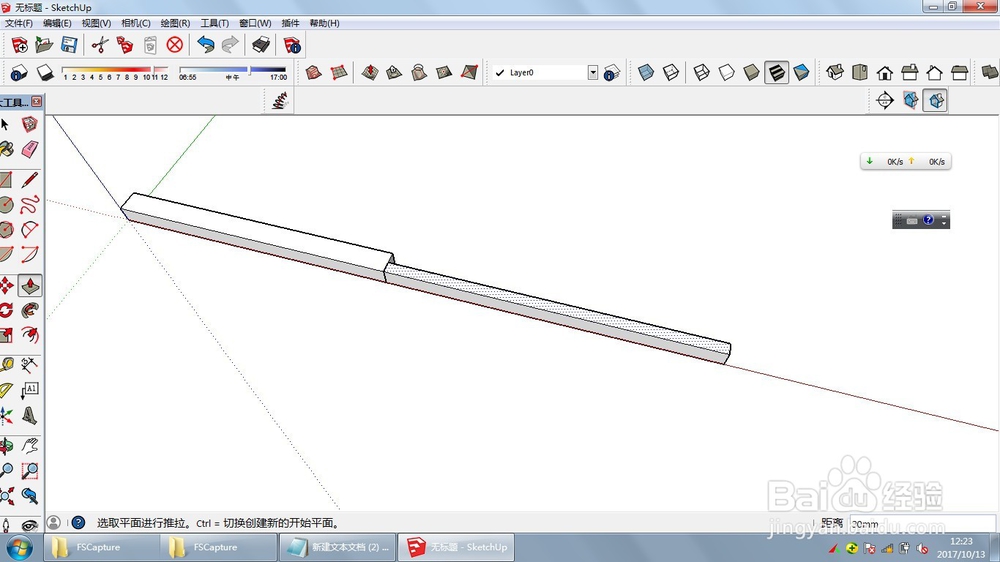Switch to Monochrome face style

point(801,73)
